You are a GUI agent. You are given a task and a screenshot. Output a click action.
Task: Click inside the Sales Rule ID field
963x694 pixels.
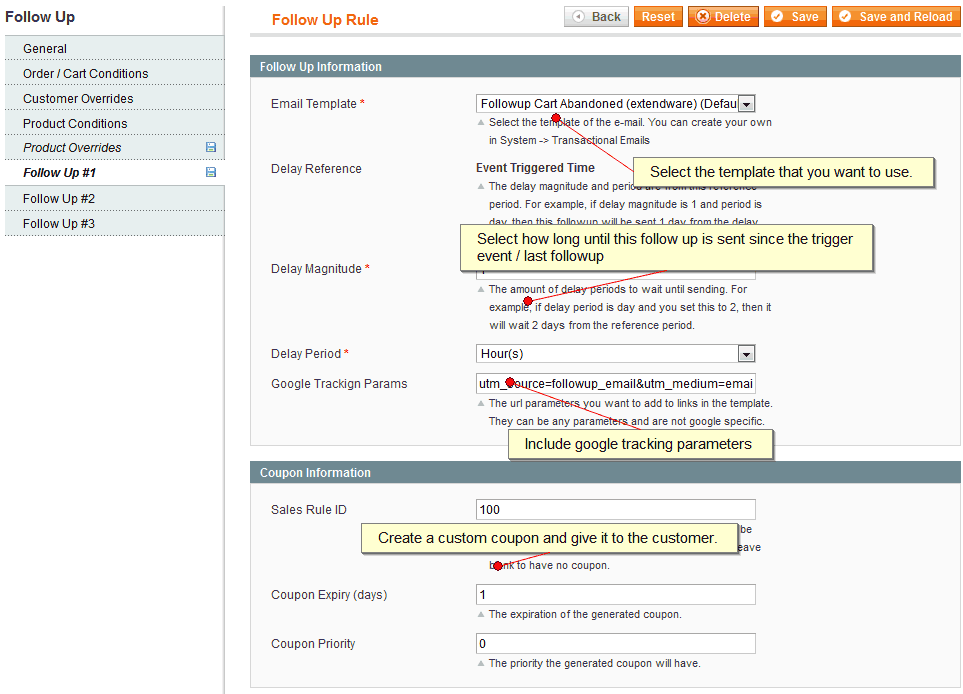click(614, 509)
